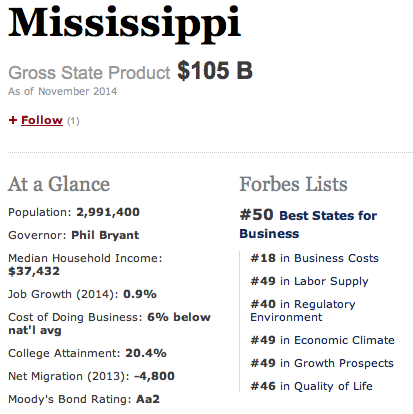Select #49 in Growth Prospects ranking

[322, 363]
